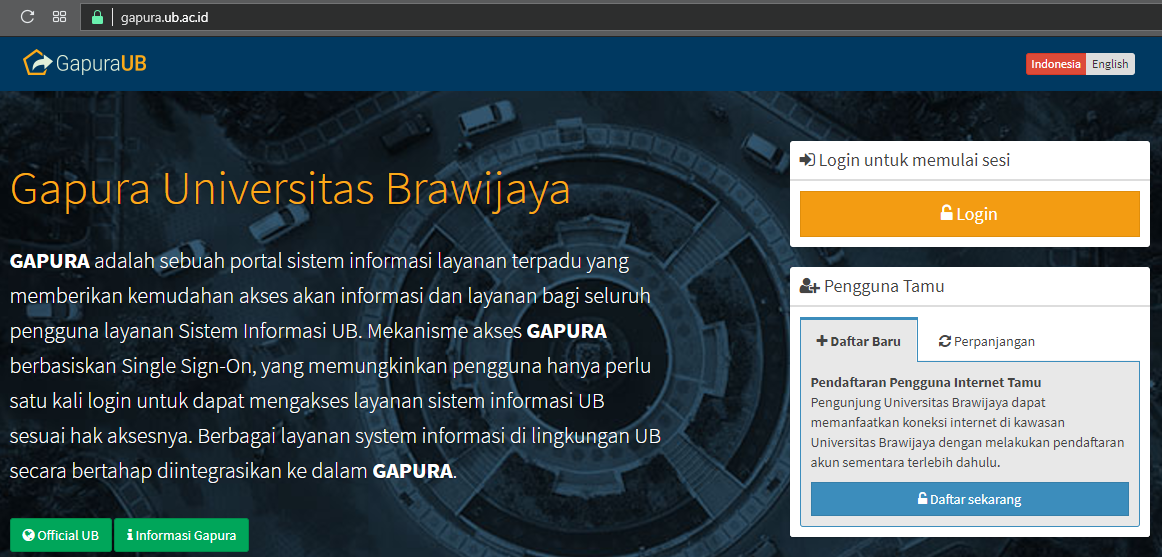
Task: Click the add-user icon beside Pengguna Tamu
Action: pyautogui.click(x=809, y=287)
